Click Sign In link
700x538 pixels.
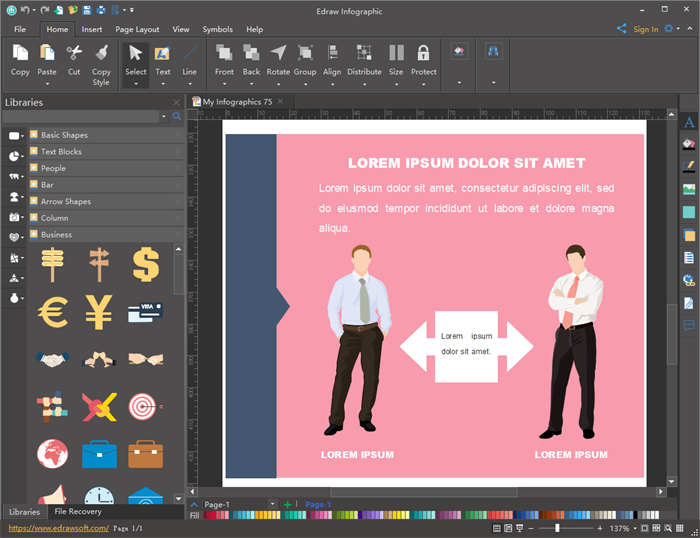click(645, 30)
